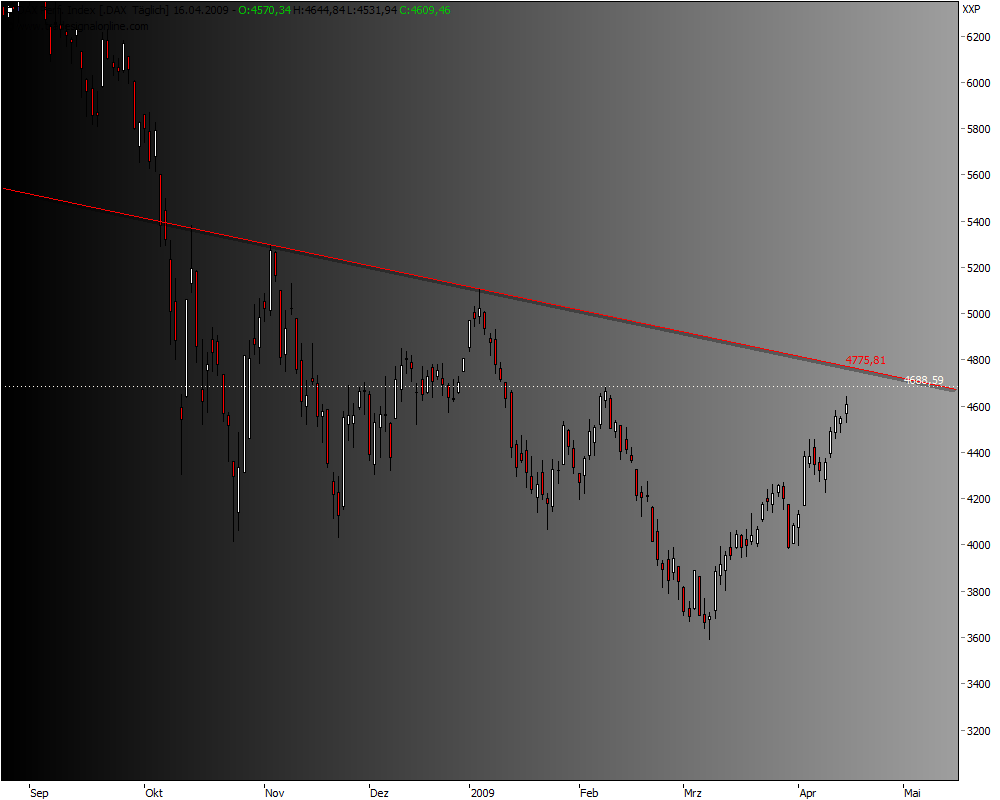Viewport: 1000px width, 800px height.
Task: Click the [.DAX Täglich] chart title text
Action: tap(135, 9)
